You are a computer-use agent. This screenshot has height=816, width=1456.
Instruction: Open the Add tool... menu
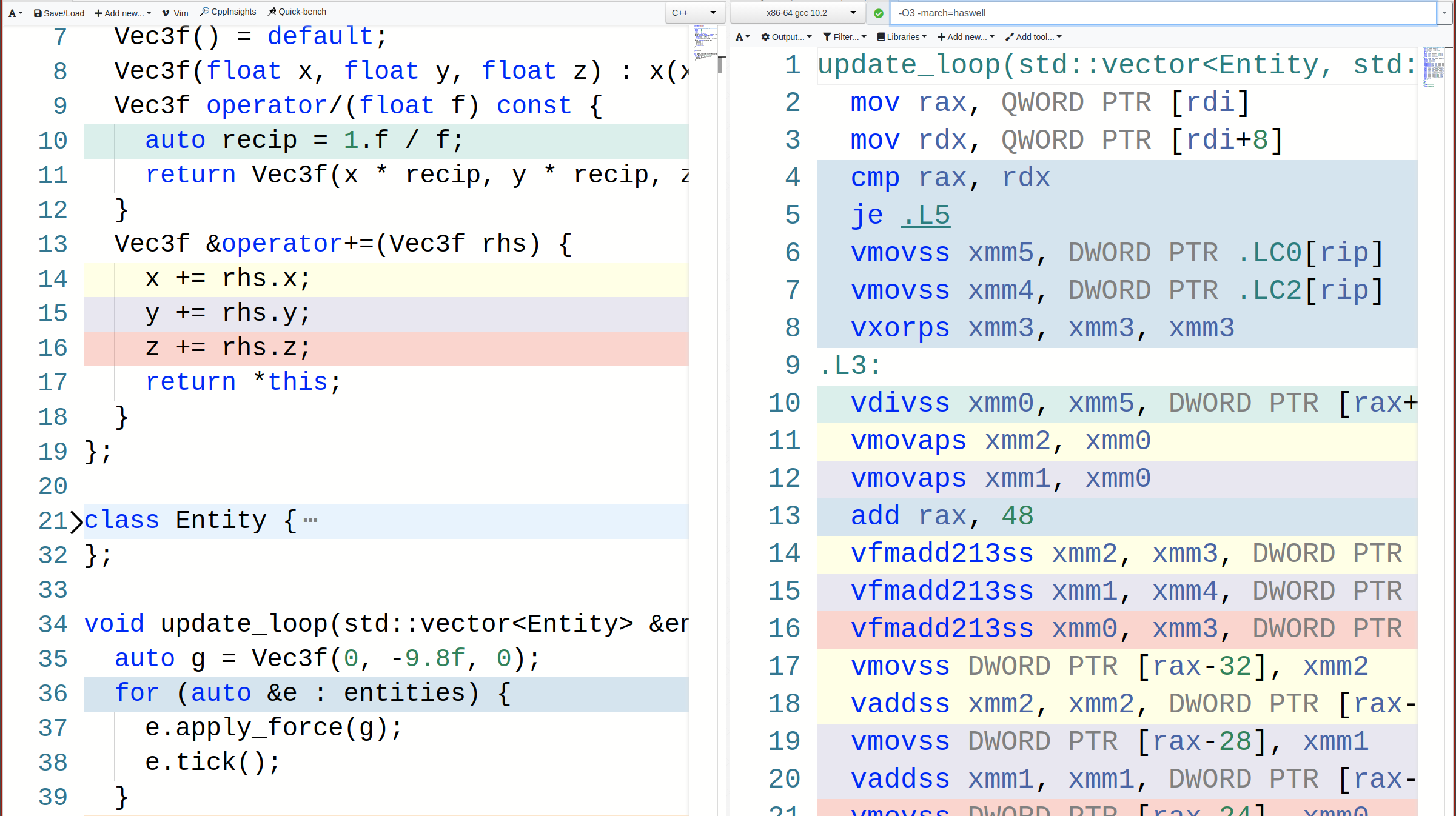[x=1032, y=36]
